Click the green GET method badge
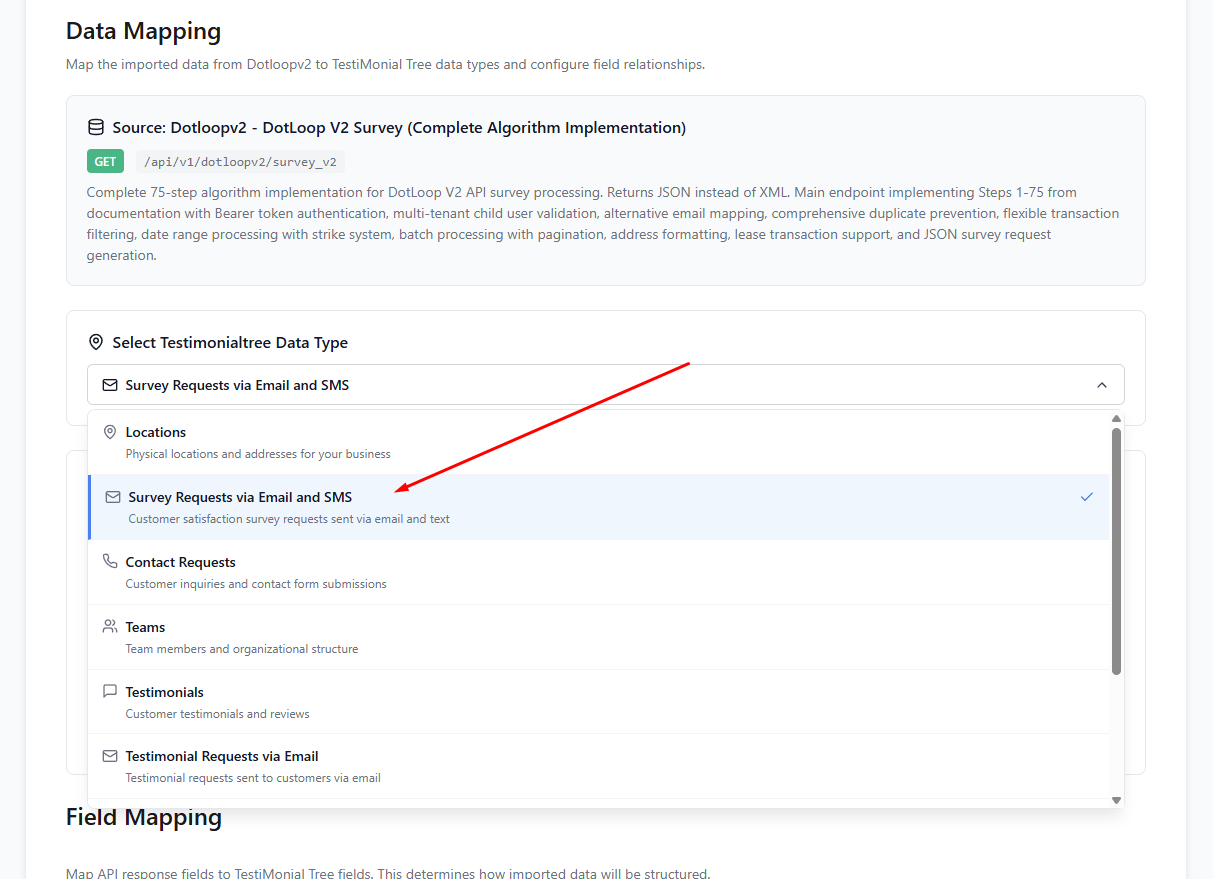 click(x=106, y=161)
